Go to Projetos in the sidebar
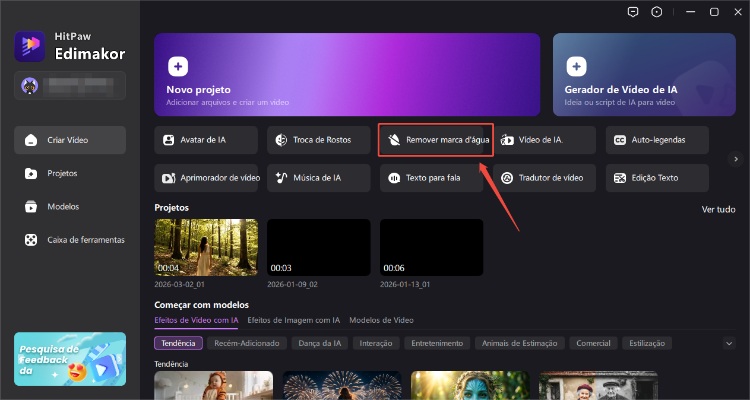 [x=70, y=173]
